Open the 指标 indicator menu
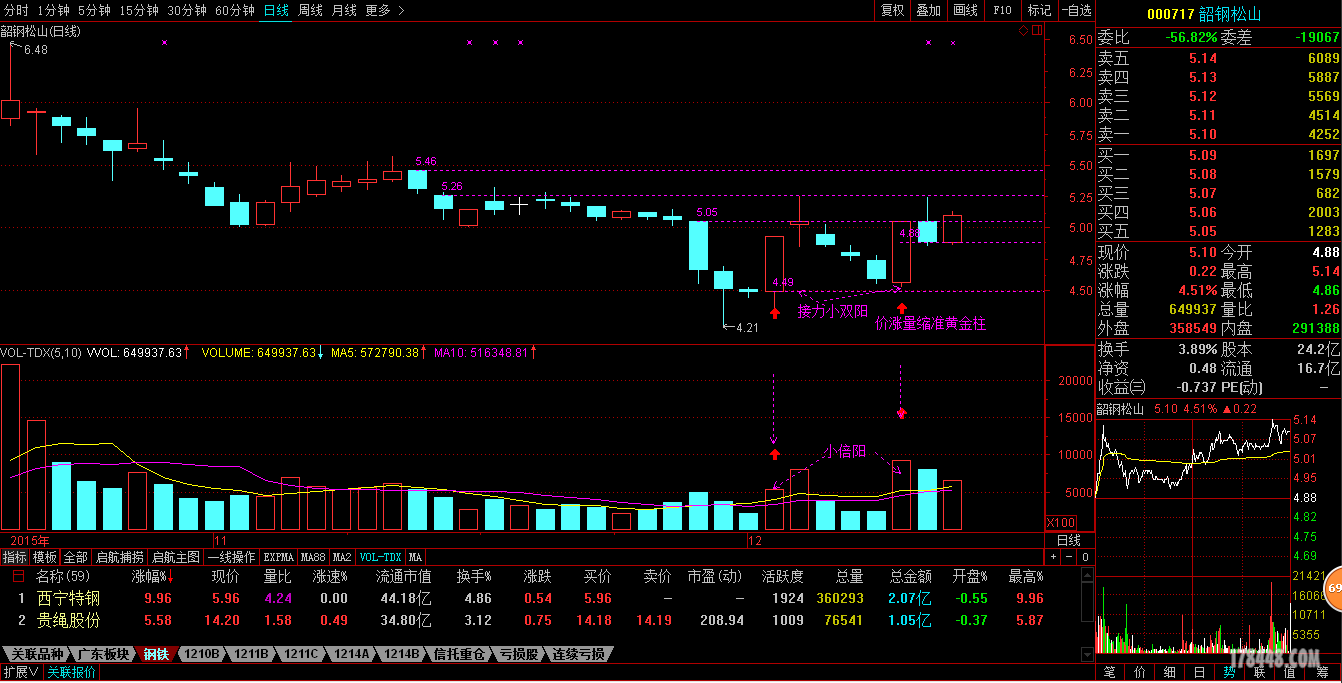The height and width of the screenshot is (683, 1342). [15, 557]
